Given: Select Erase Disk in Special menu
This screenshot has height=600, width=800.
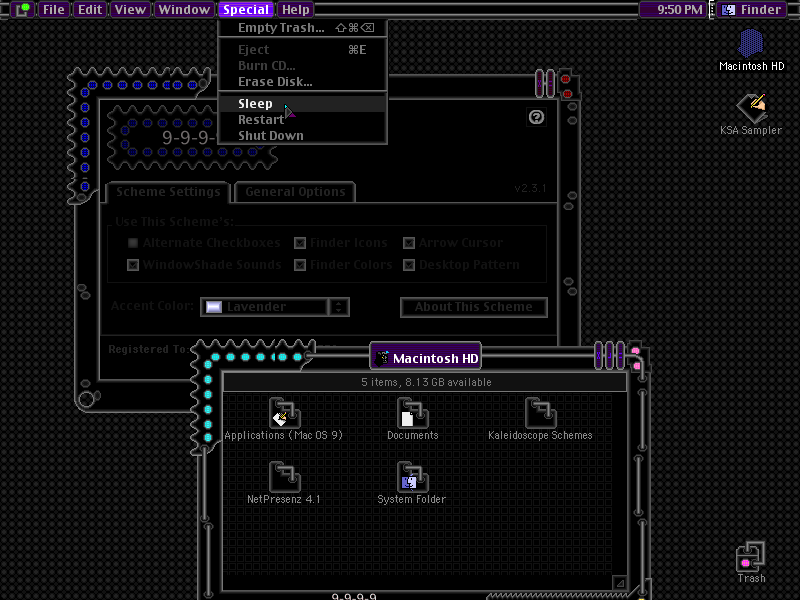Looking at the screenshot, I should [x=303, y=82].
